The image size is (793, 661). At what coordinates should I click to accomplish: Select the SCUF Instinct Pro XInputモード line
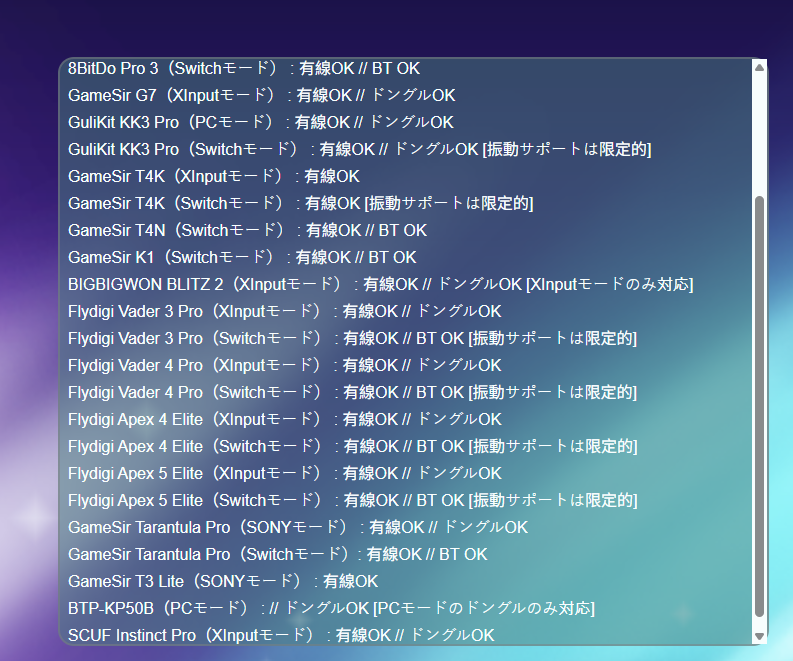281,635
